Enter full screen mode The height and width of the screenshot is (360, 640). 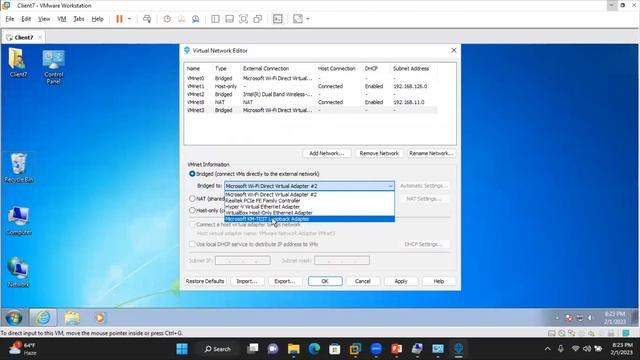pos(243,19)
